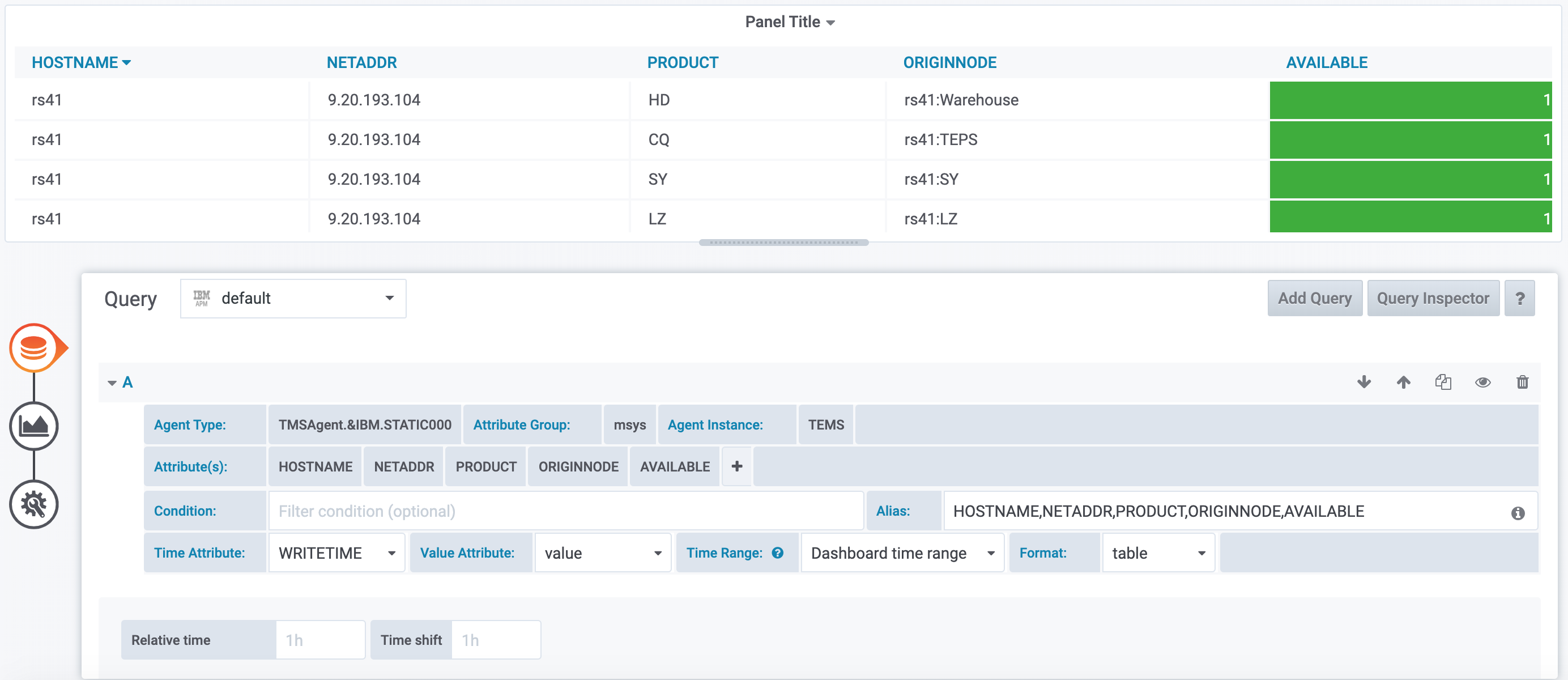Open the Visualization chart tab icon
This screenshot has height=680, width=1568.
coord(33,426)
